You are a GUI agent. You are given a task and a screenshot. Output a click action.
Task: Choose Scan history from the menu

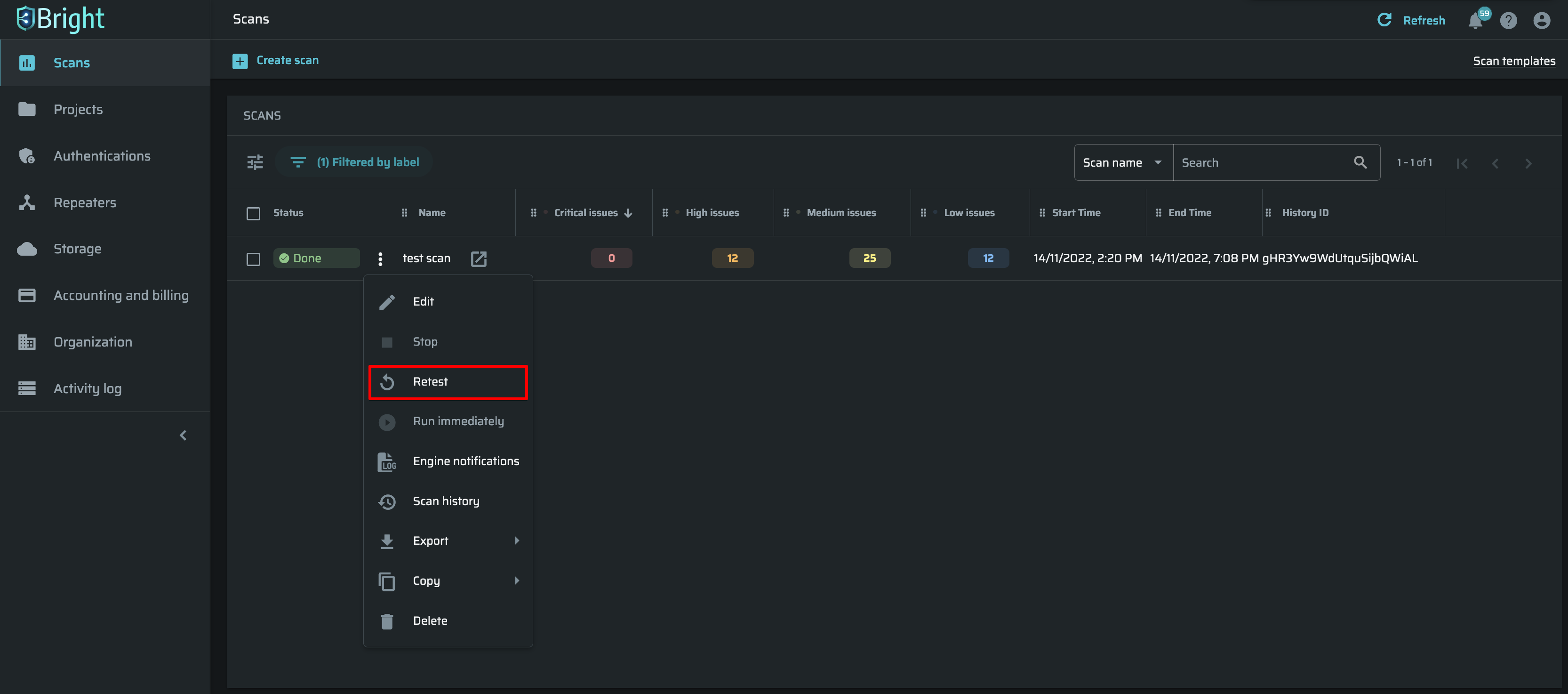(446, 501)
